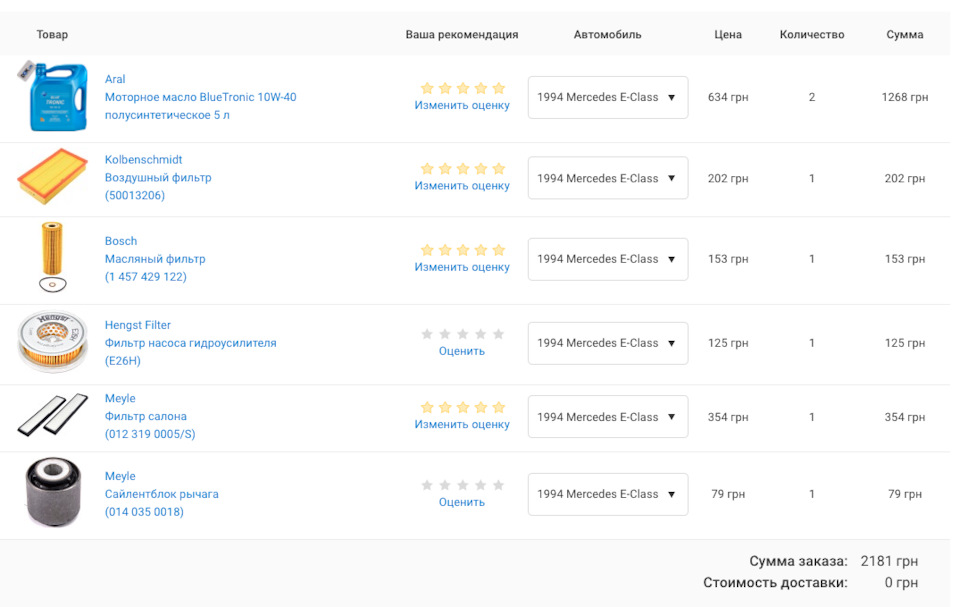Set fourth star rating for Сайлентблок рычага
The image size is (960, 607).
coord(481,485)
